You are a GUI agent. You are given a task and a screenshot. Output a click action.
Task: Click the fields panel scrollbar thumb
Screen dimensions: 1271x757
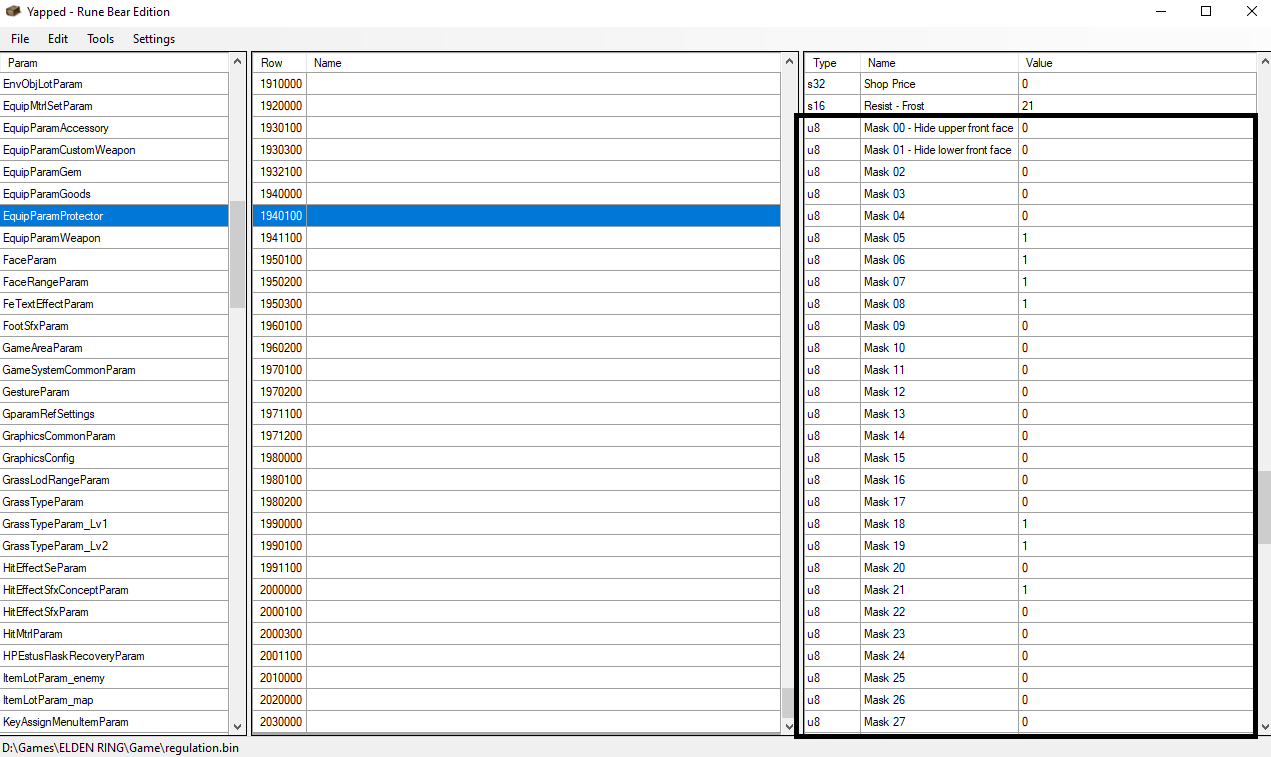(1264, 507)
